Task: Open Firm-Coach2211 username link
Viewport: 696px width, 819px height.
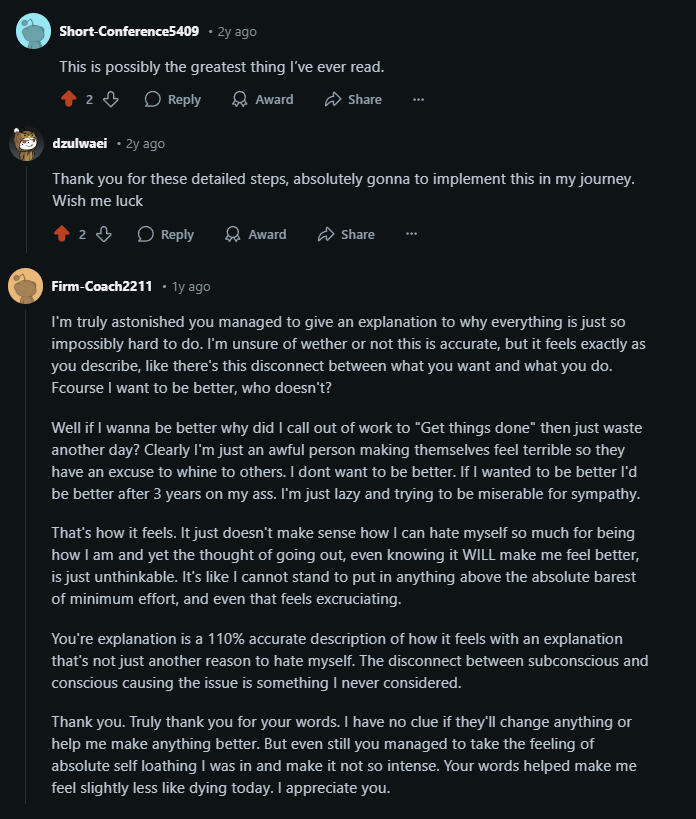Action: (x=102, y=286)
